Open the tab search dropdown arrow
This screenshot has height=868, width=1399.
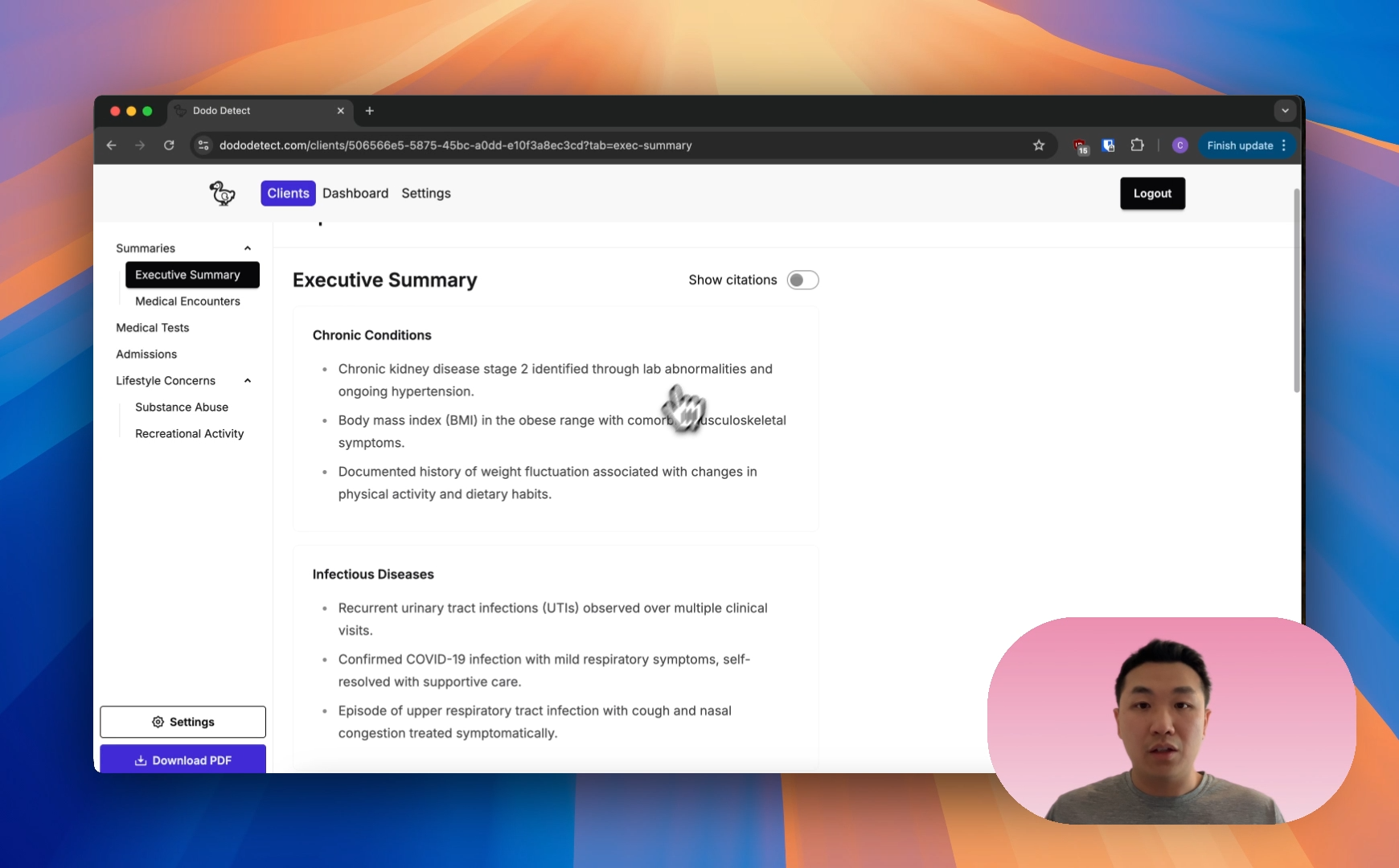tap(1285, 111)
